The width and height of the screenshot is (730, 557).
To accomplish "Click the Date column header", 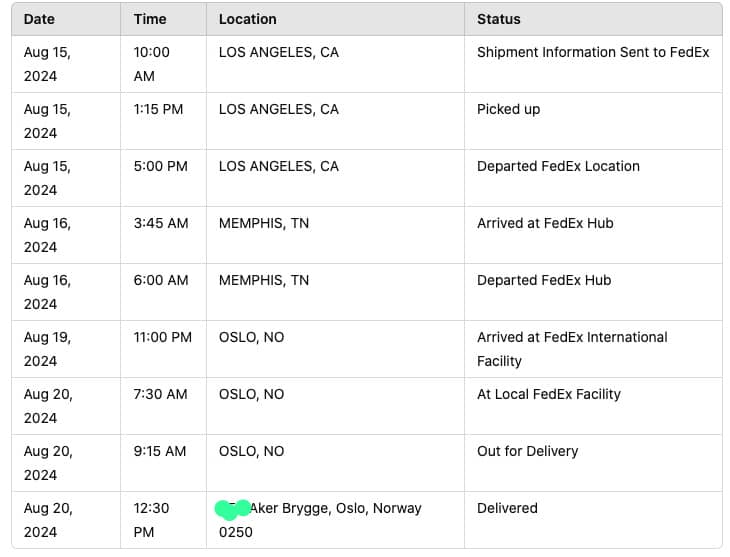I will (x=39, y=19).
